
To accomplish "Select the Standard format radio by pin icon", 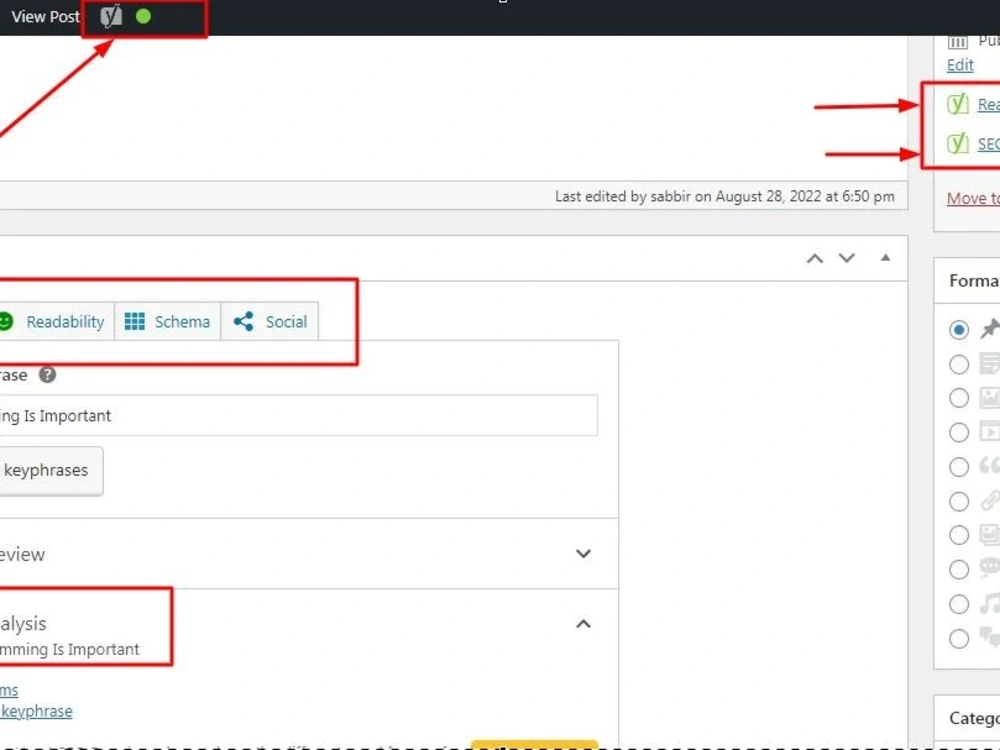I will tap(959, 330).
